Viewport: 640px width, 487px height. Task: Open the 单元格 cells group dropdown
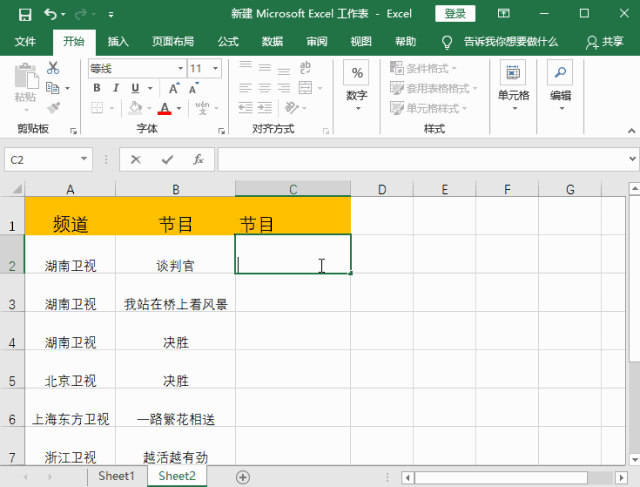[513, 86]
